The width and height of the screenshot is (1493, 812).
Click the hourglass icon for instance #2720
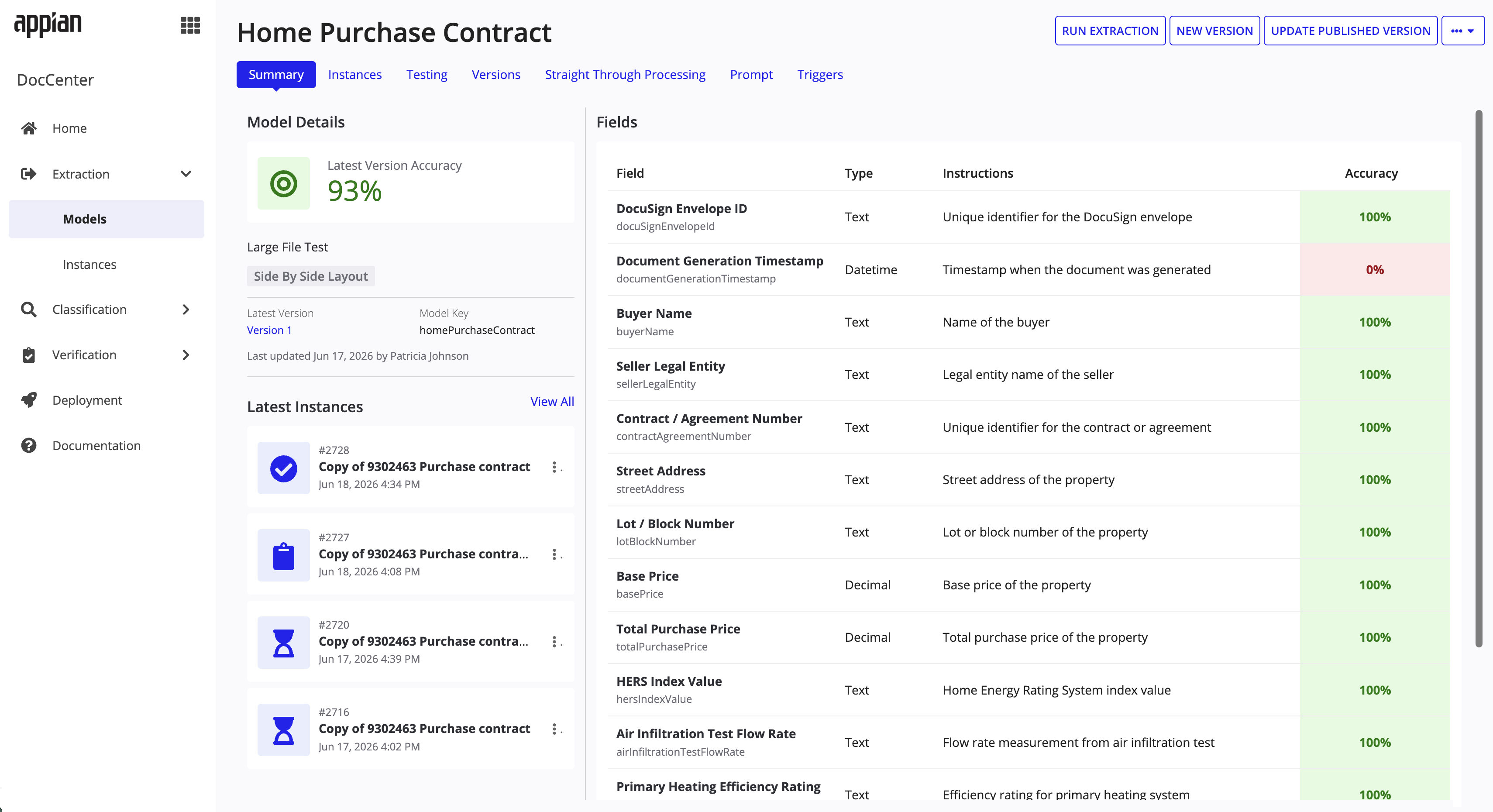(x=283, y=643)
